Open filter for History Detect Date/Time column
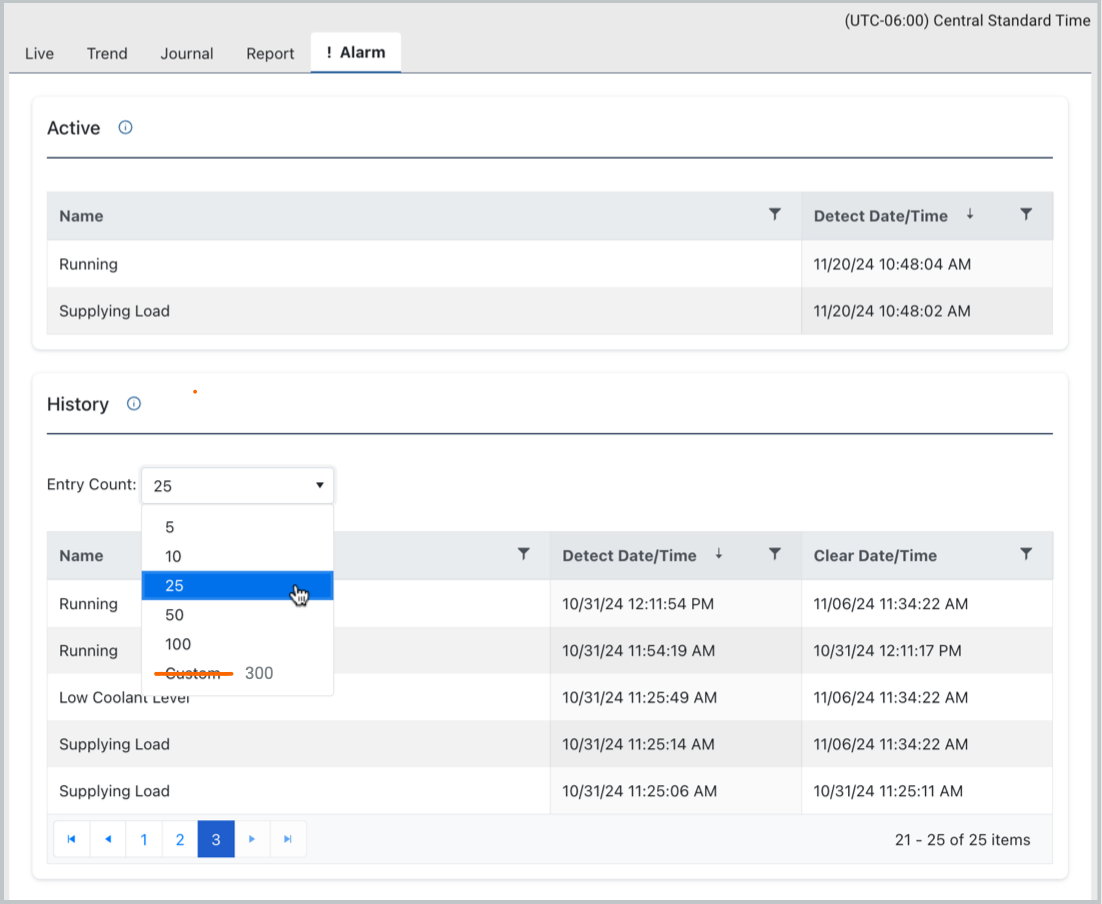1102x904 pixels. tap(774, 554)
